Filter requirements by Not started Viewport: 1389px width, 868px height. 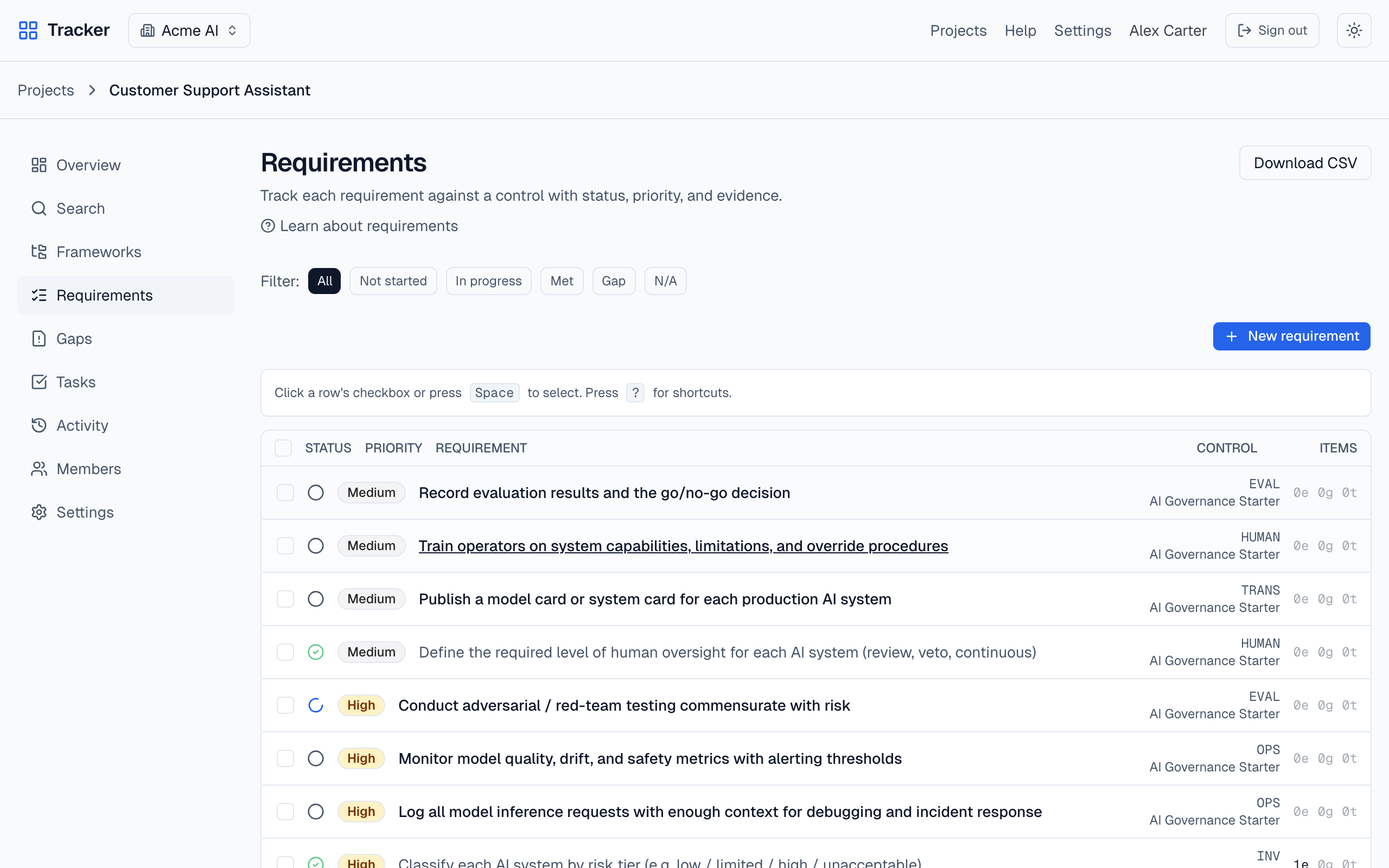click(393, 282)
